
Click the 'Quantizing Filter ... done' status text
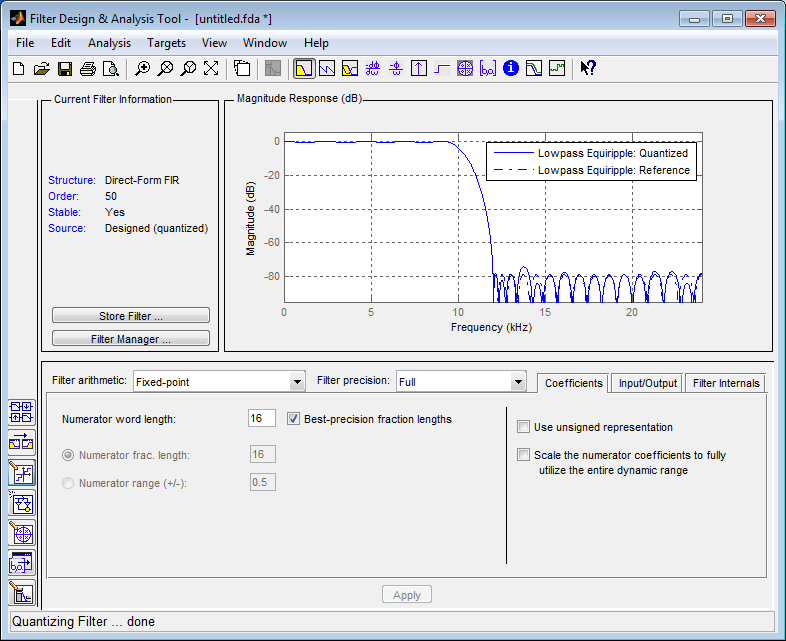click(83, 621)
